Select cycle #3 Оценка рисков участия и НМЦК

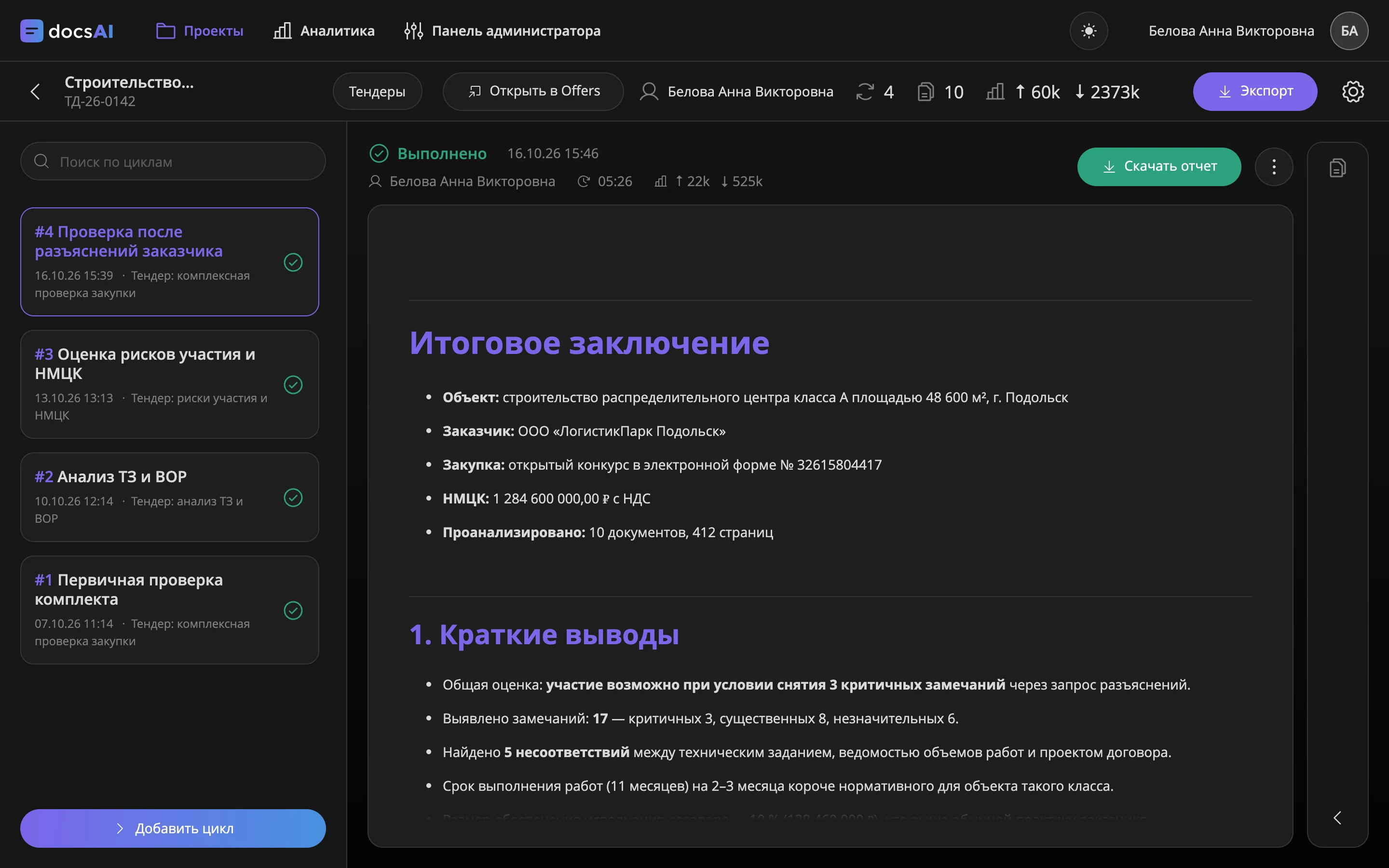170,384
